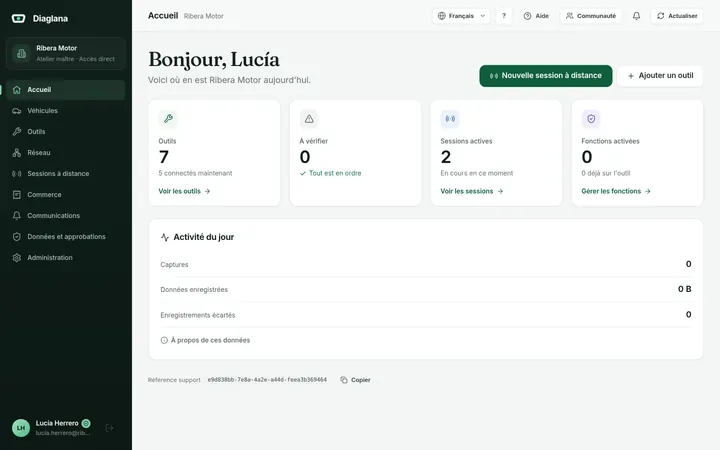
Task: Click the Captures row label
Action: tap(174, 264)
